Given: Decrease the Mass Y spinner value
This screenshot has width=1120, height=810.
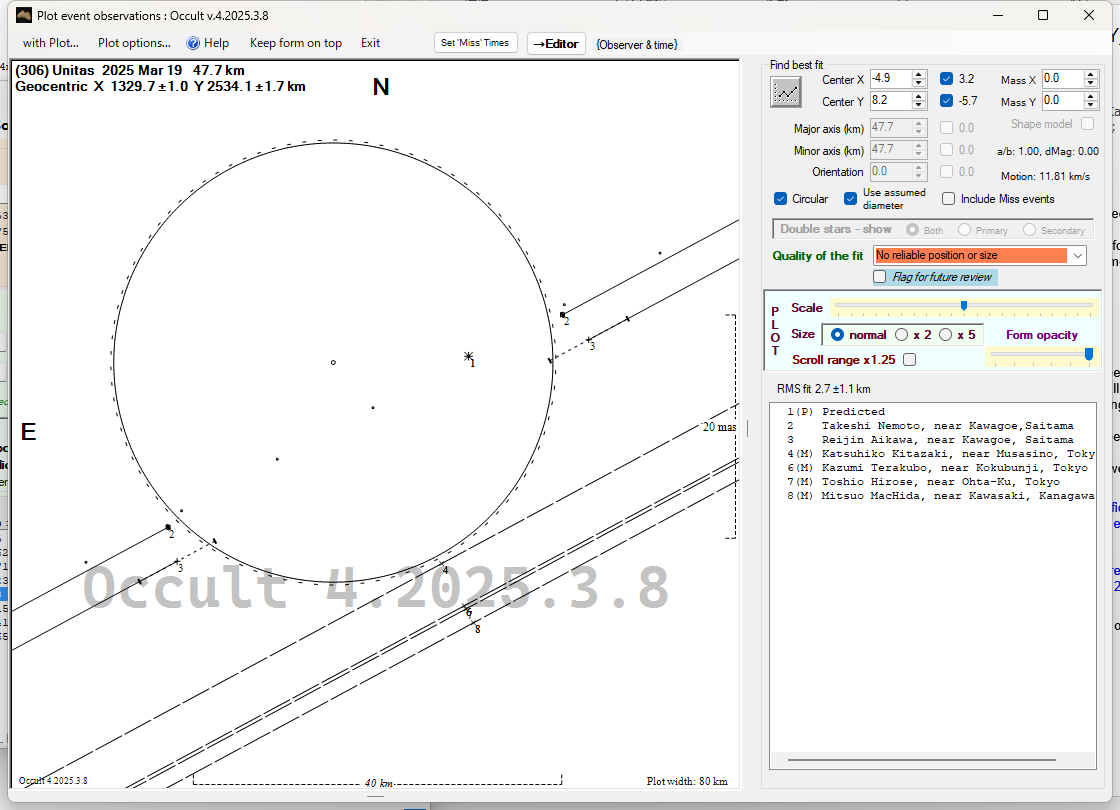Looking at the screenshot, I should 1091,105.
